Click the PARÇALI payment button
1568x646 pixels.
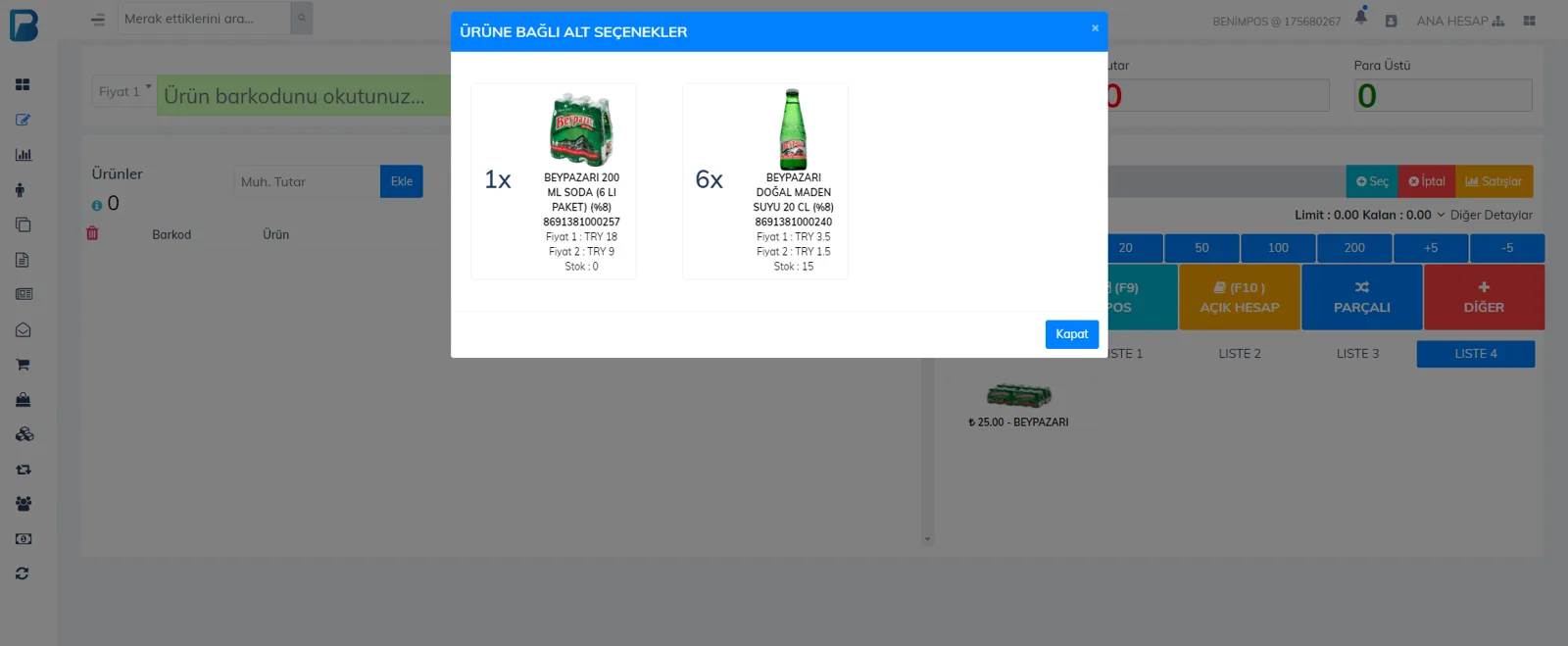(1362, 297)
